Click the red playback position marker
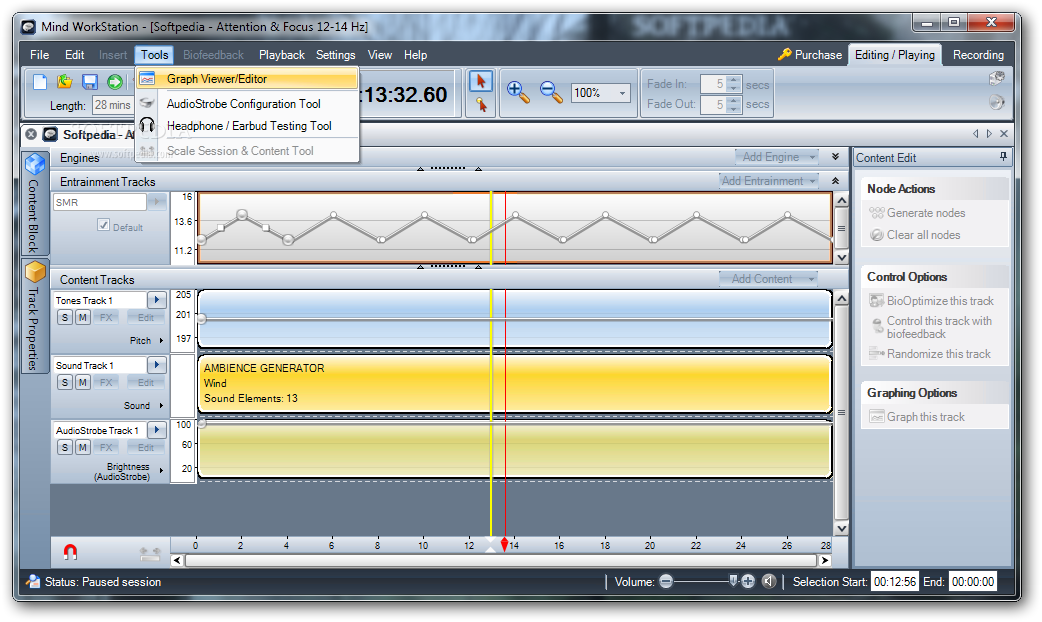 (504, 544)
